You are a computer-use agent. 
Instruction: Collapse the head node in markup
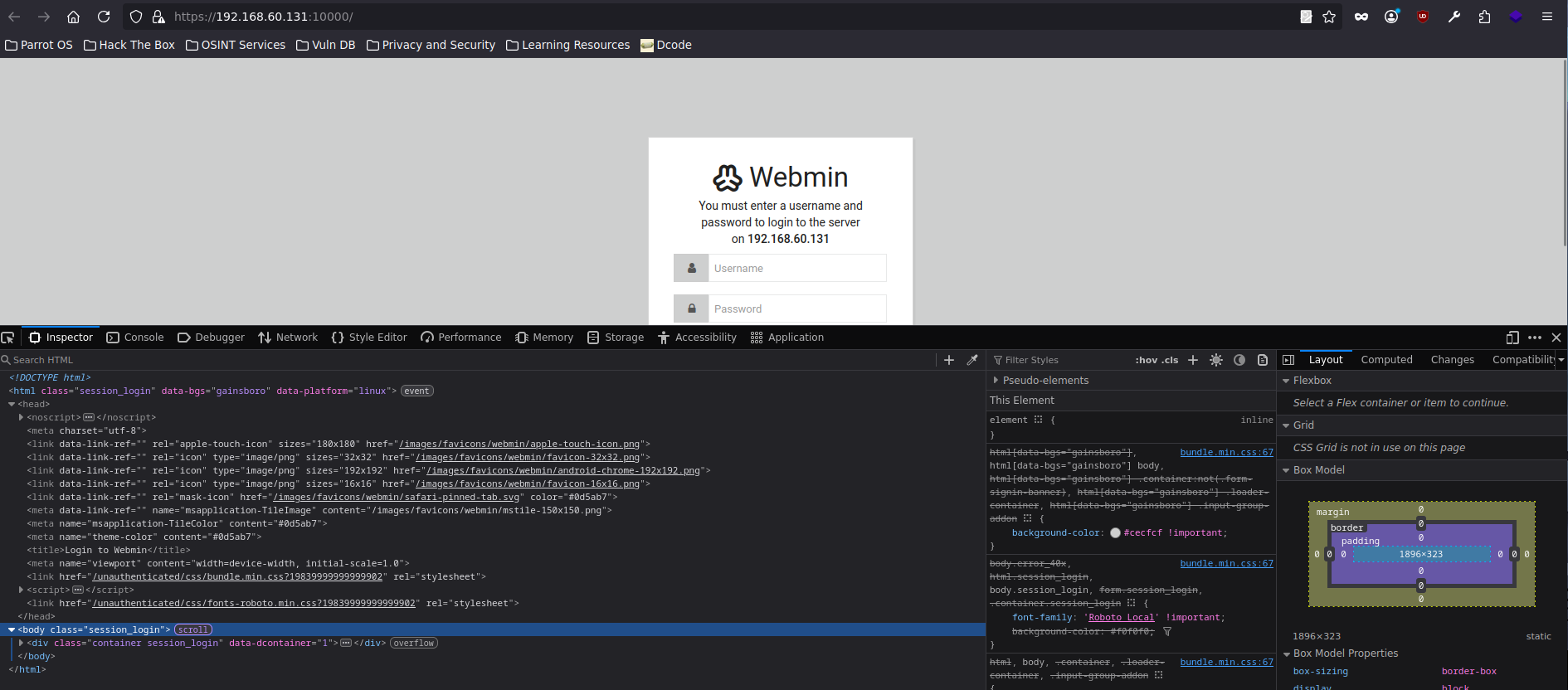click(12, 404)
